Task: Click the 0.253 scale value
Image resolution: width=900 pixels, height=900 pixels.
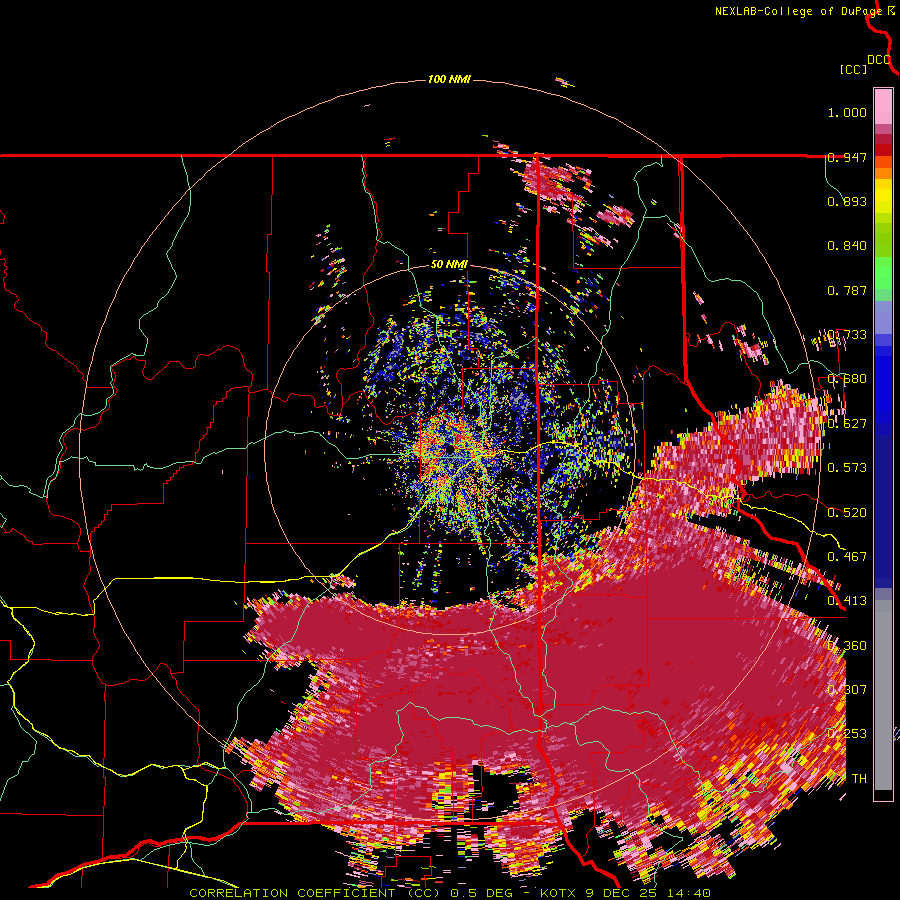Action: coord(847,734)
